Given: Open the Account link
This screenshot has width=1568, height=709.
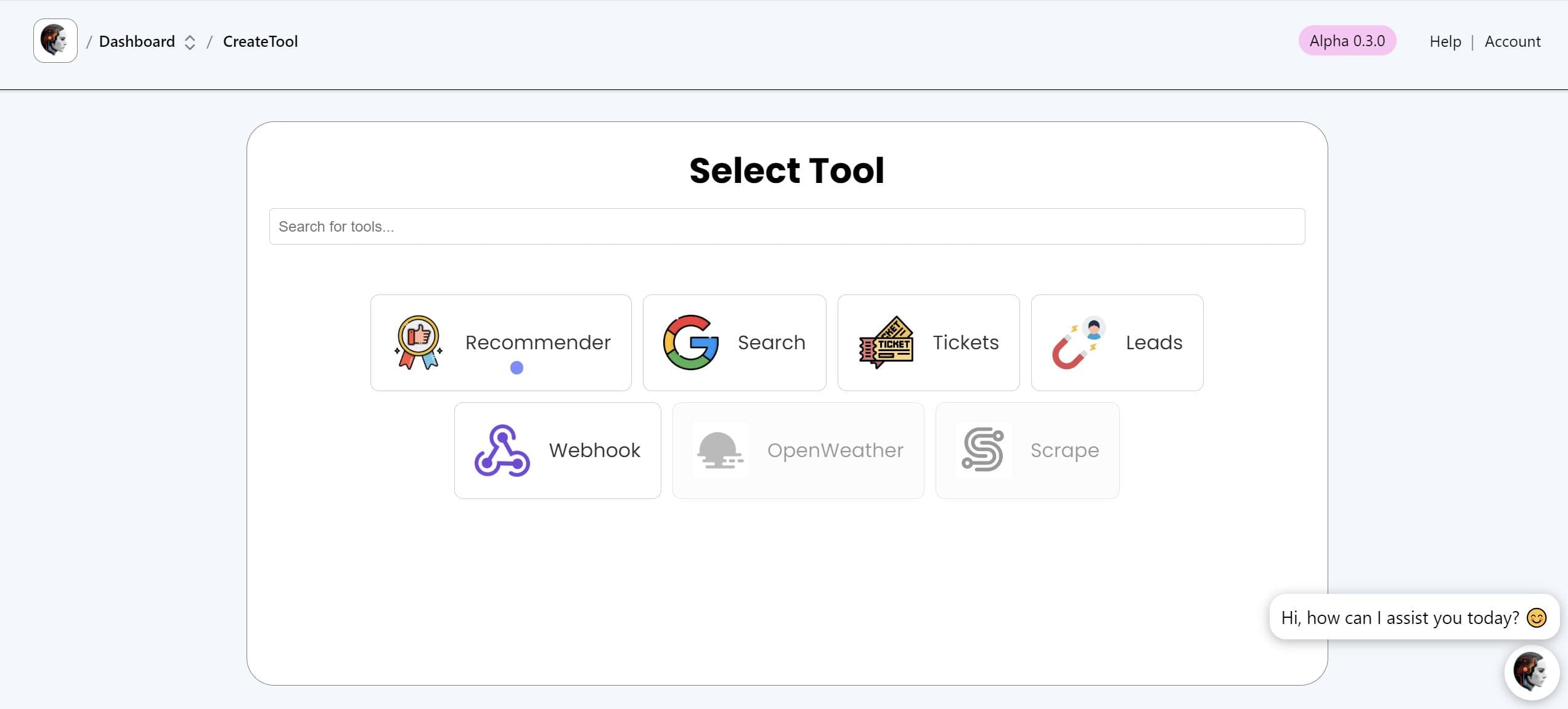Looking at the screenshot, I should (1513, 41).
